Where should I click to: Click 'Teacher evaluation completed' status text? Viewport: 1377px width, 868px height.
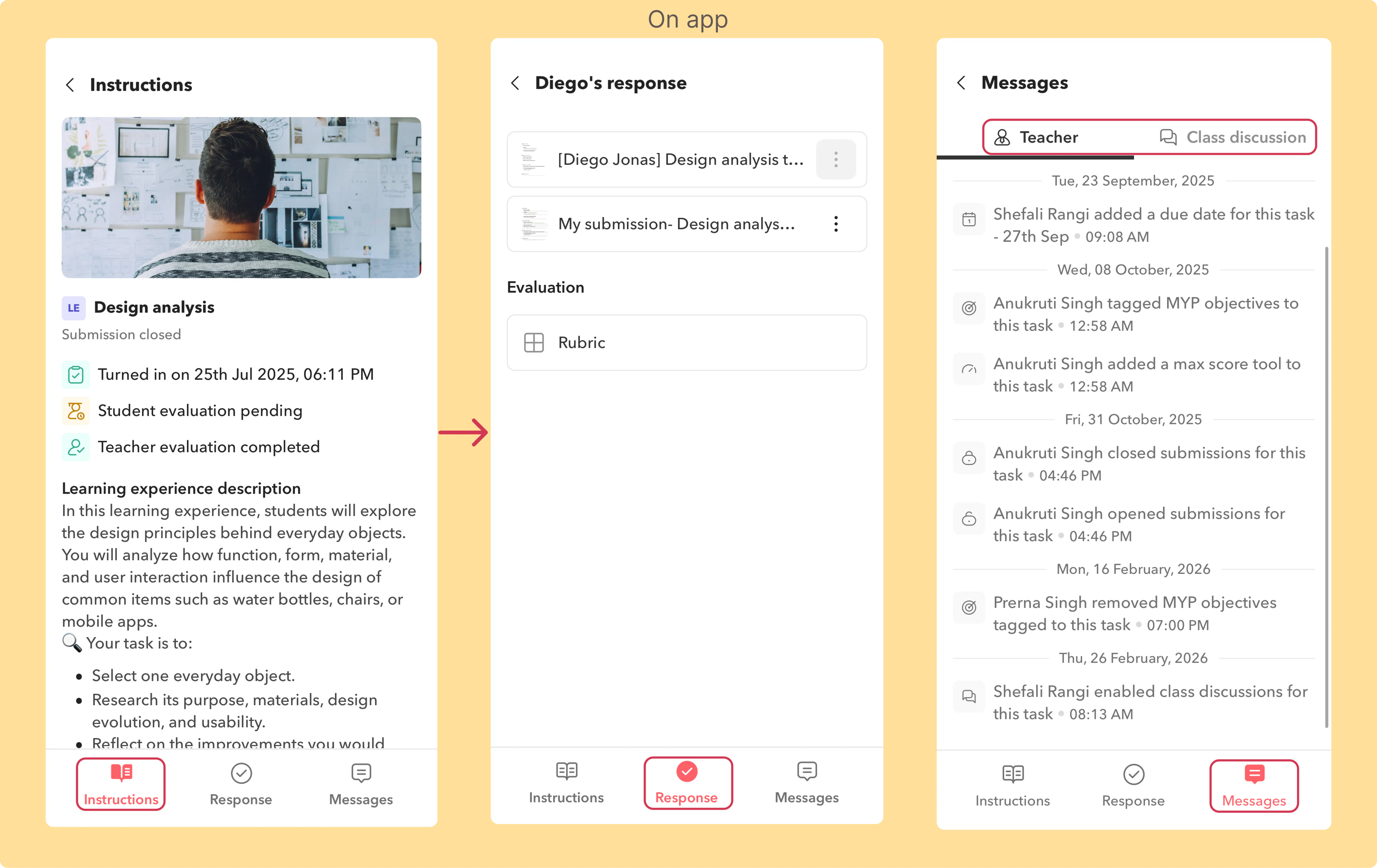tap(209, 447)
